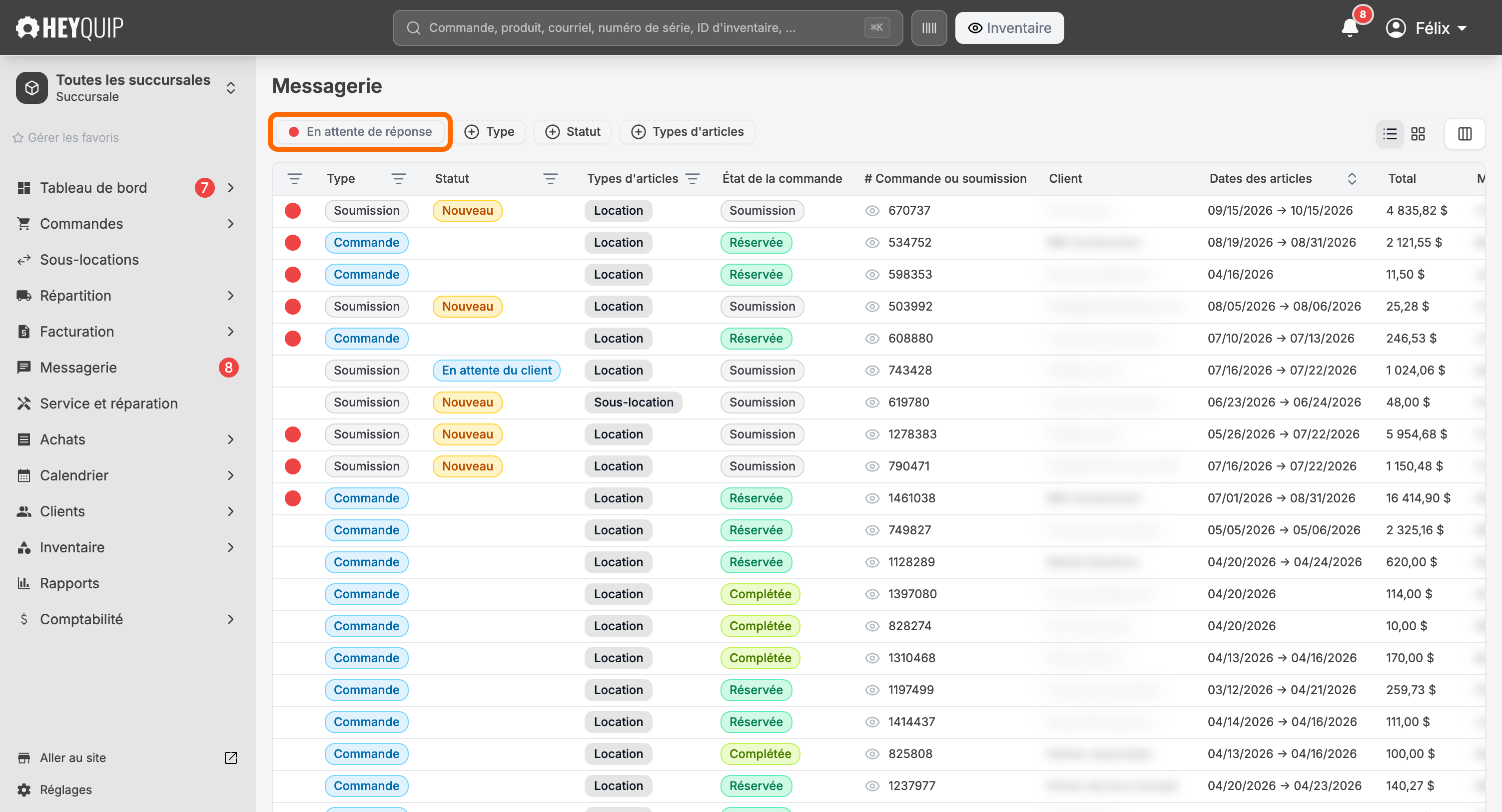Click the Gérer les favoris star
This screenshot has height=812, width=1502.
(18, 137)
